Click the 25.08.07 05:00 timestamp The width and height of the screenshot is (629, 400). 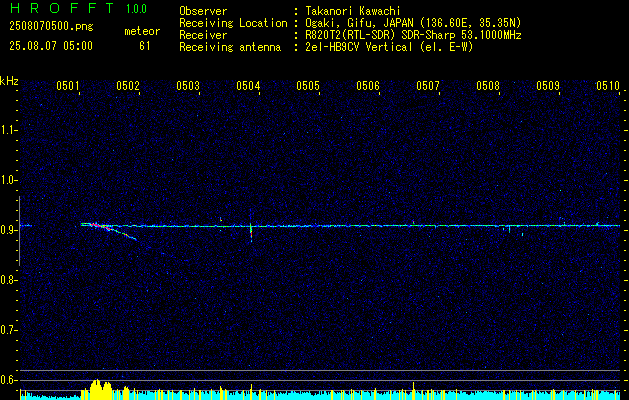coord(51,46)
